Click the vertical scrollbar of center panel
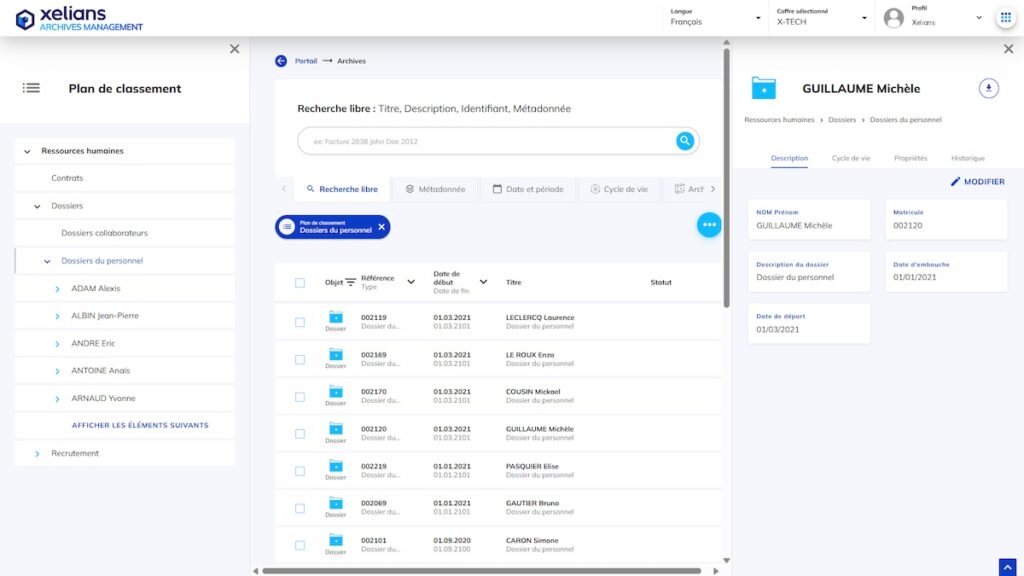 tap(726, 176)
